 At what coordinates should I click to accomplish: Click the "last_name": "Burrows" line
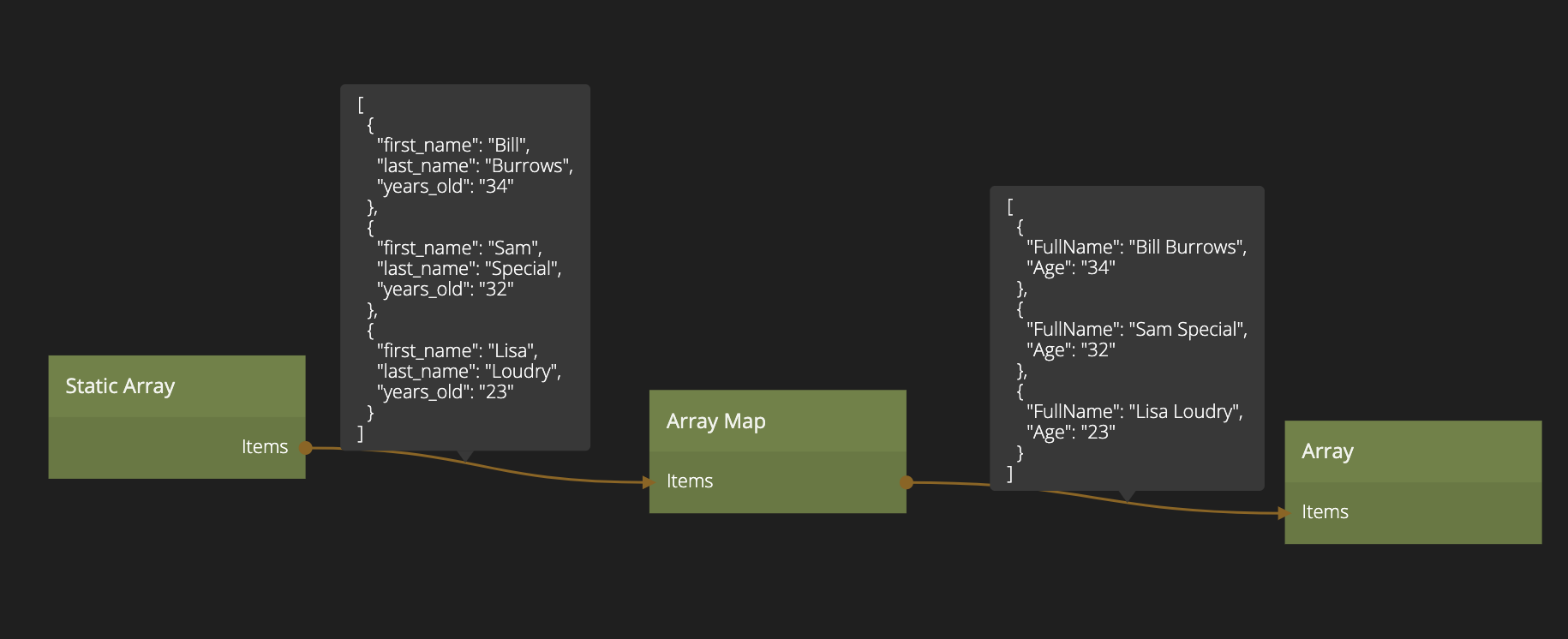click(475, 166)
